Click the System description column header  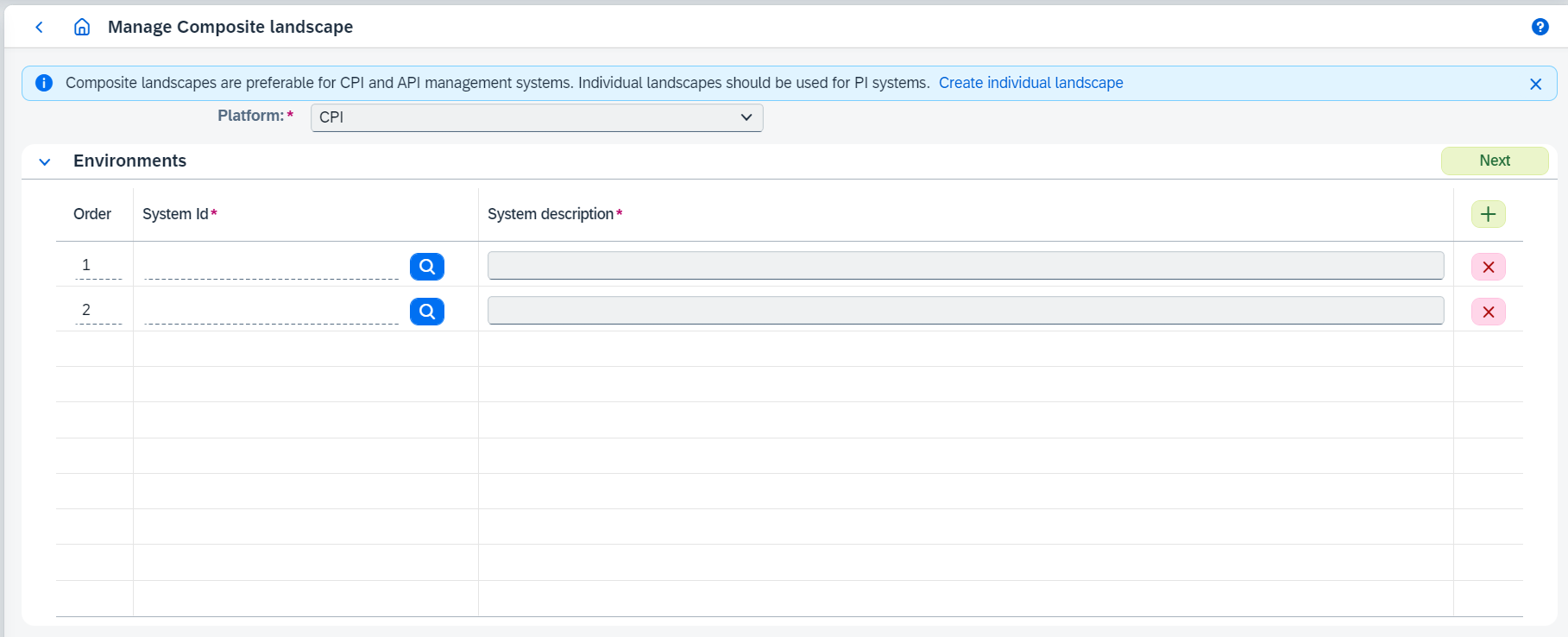pyautogui.click(x=555, y=214)
